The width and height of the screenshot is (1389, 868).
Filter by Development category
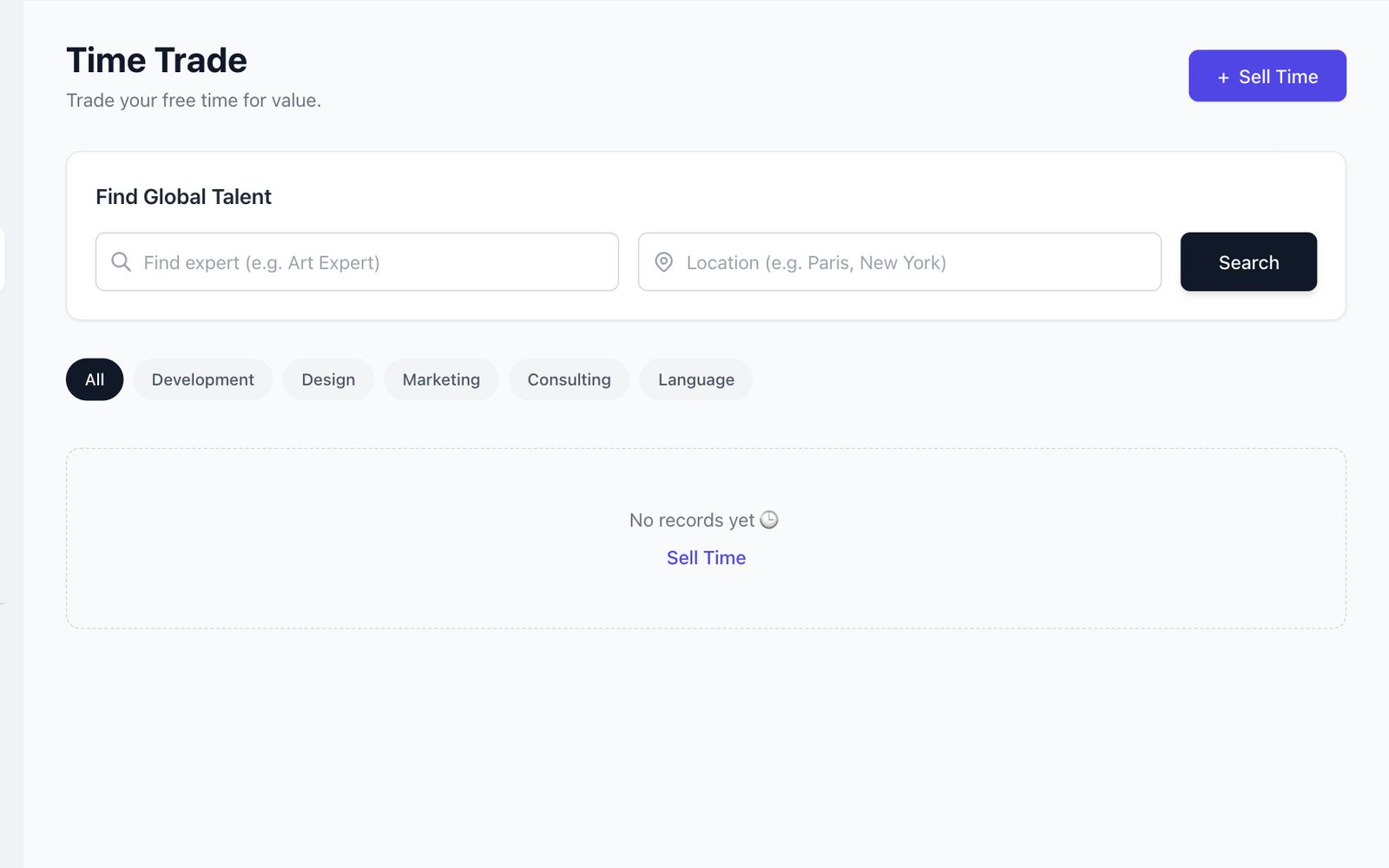coord(203,379)
